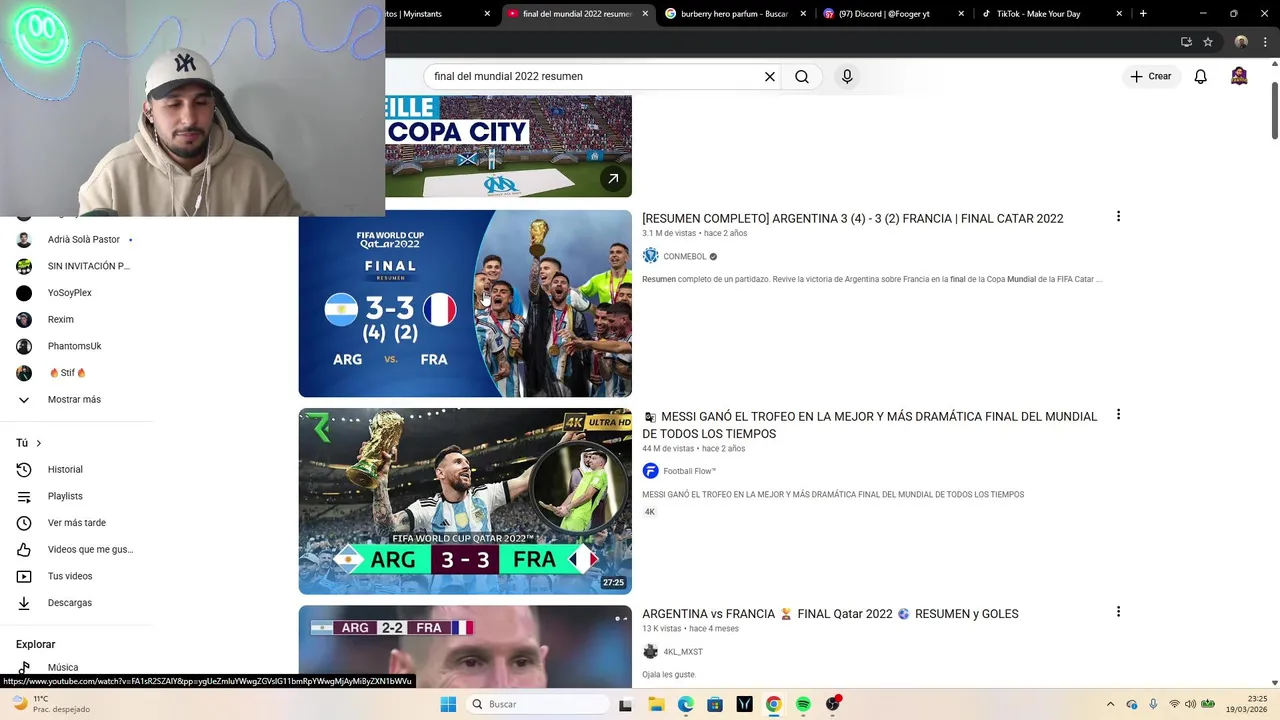Click the taskbar Buscar search box

538,704
